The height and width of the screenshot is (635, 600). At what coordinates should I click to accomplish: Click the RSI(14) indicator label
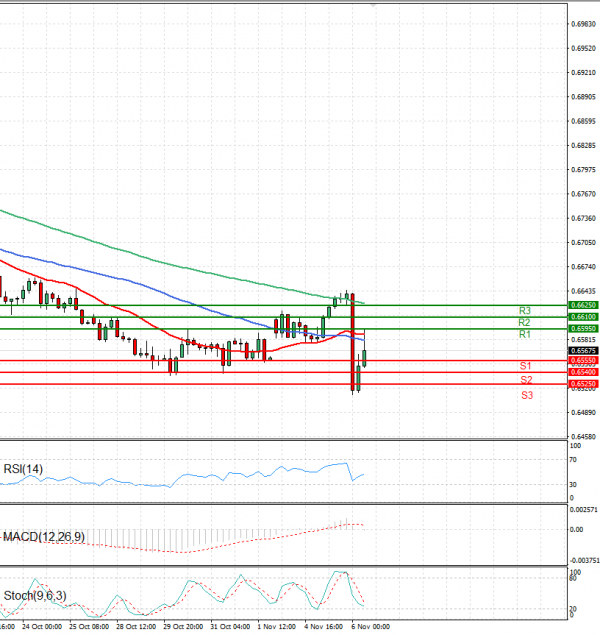click(x=23, y=469)
